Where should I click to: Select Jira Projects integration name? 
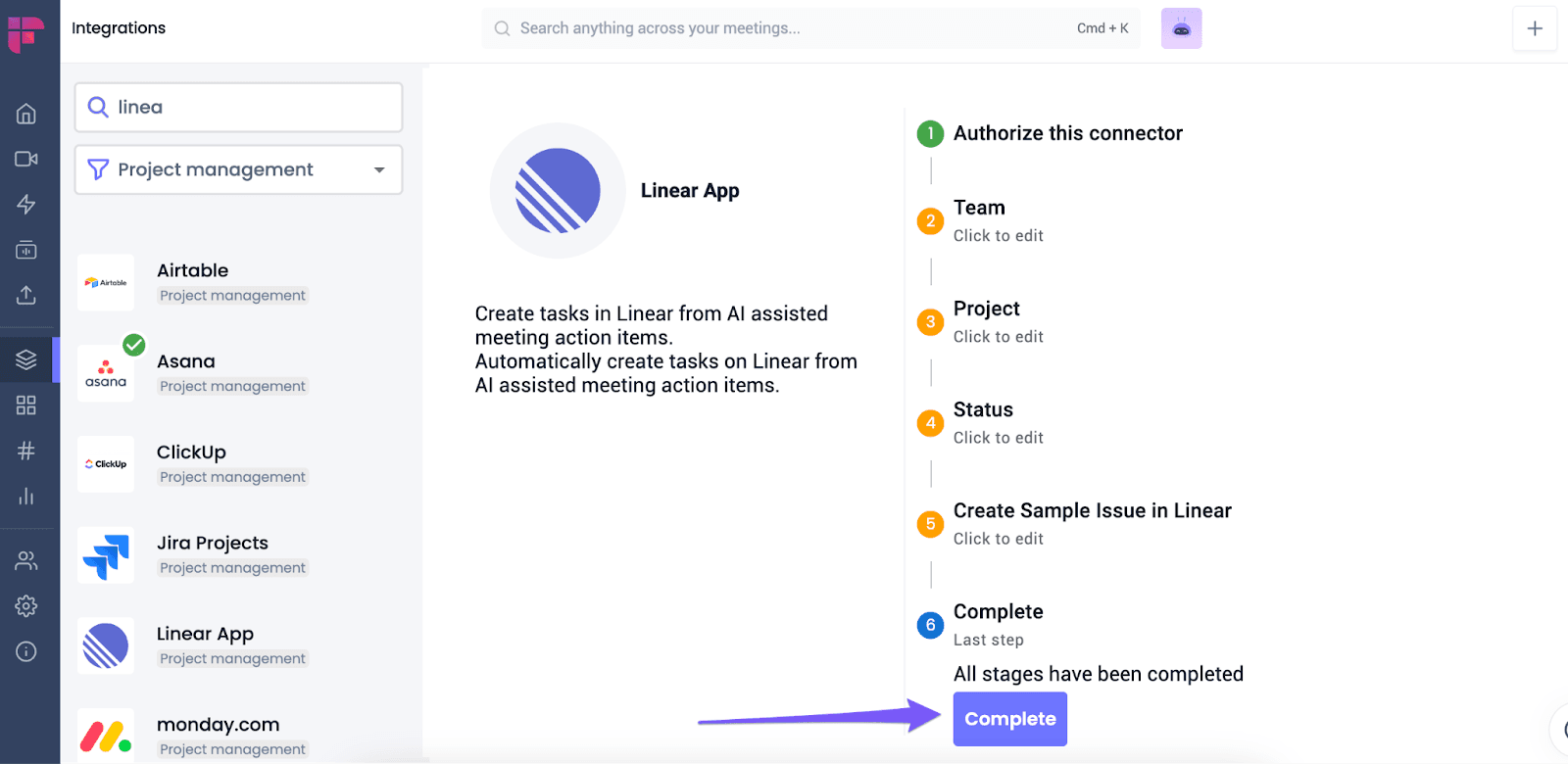click(213, 543)
